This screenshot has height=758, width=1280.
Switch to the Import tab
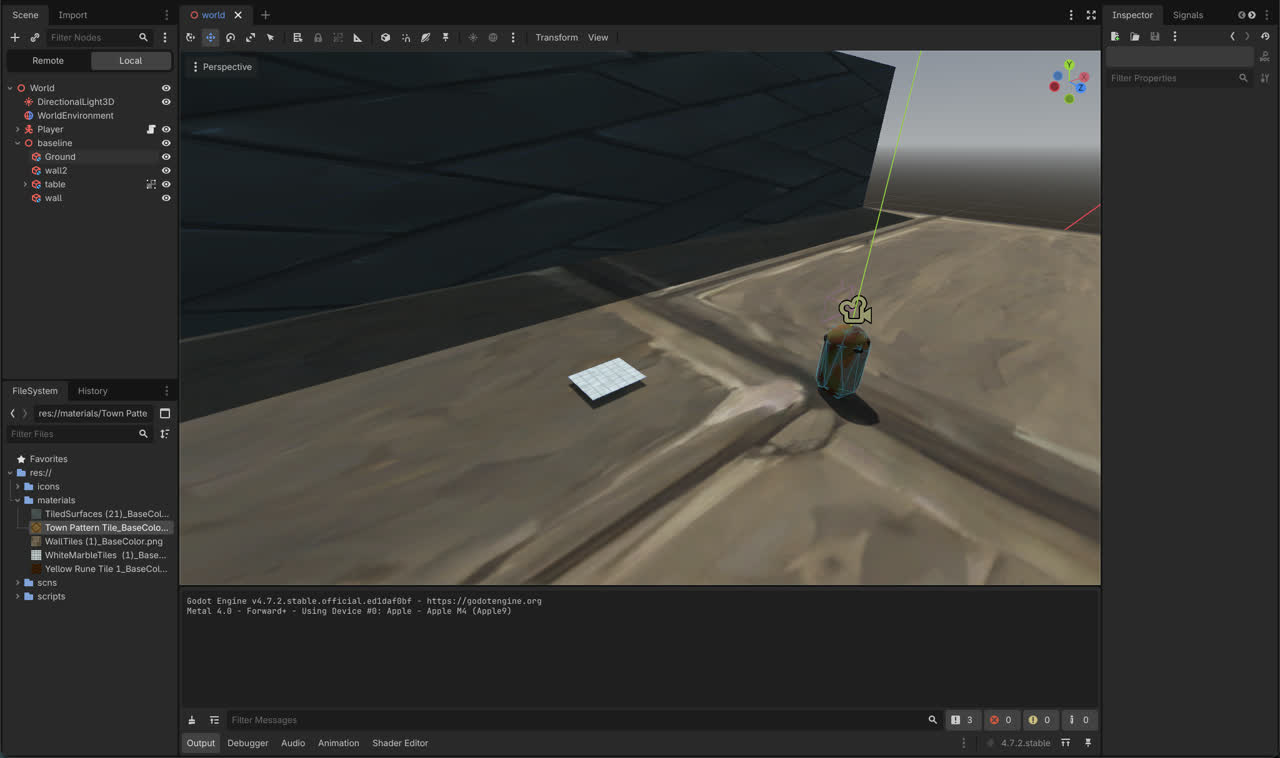[73, 15]
